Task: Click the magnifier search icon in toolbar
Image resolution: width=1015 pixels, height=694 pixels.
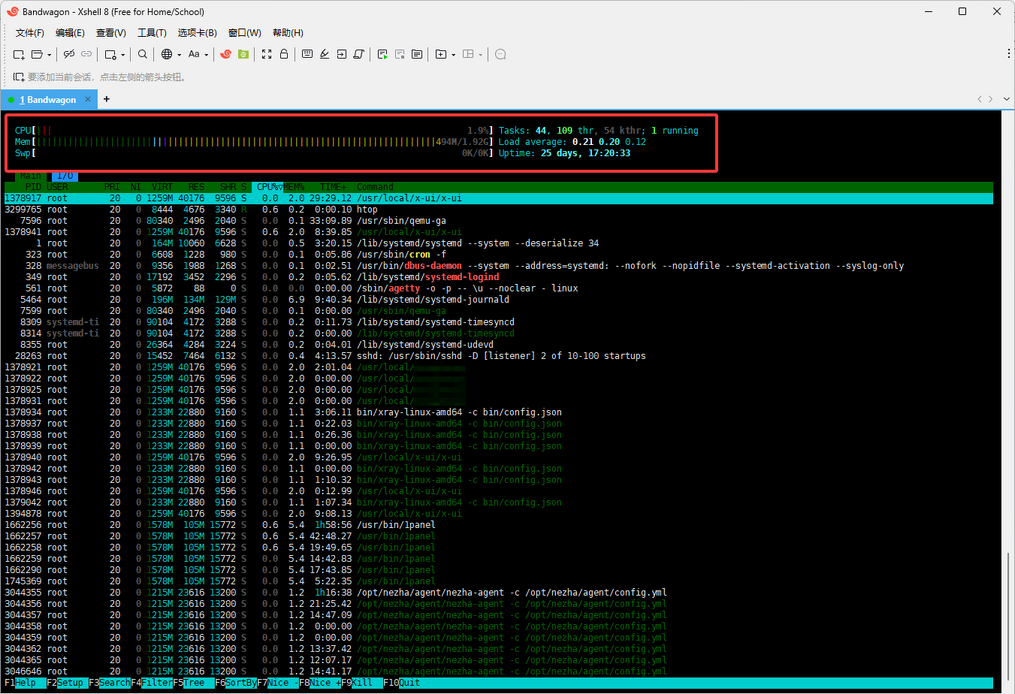Action: [x=143, y=54]
